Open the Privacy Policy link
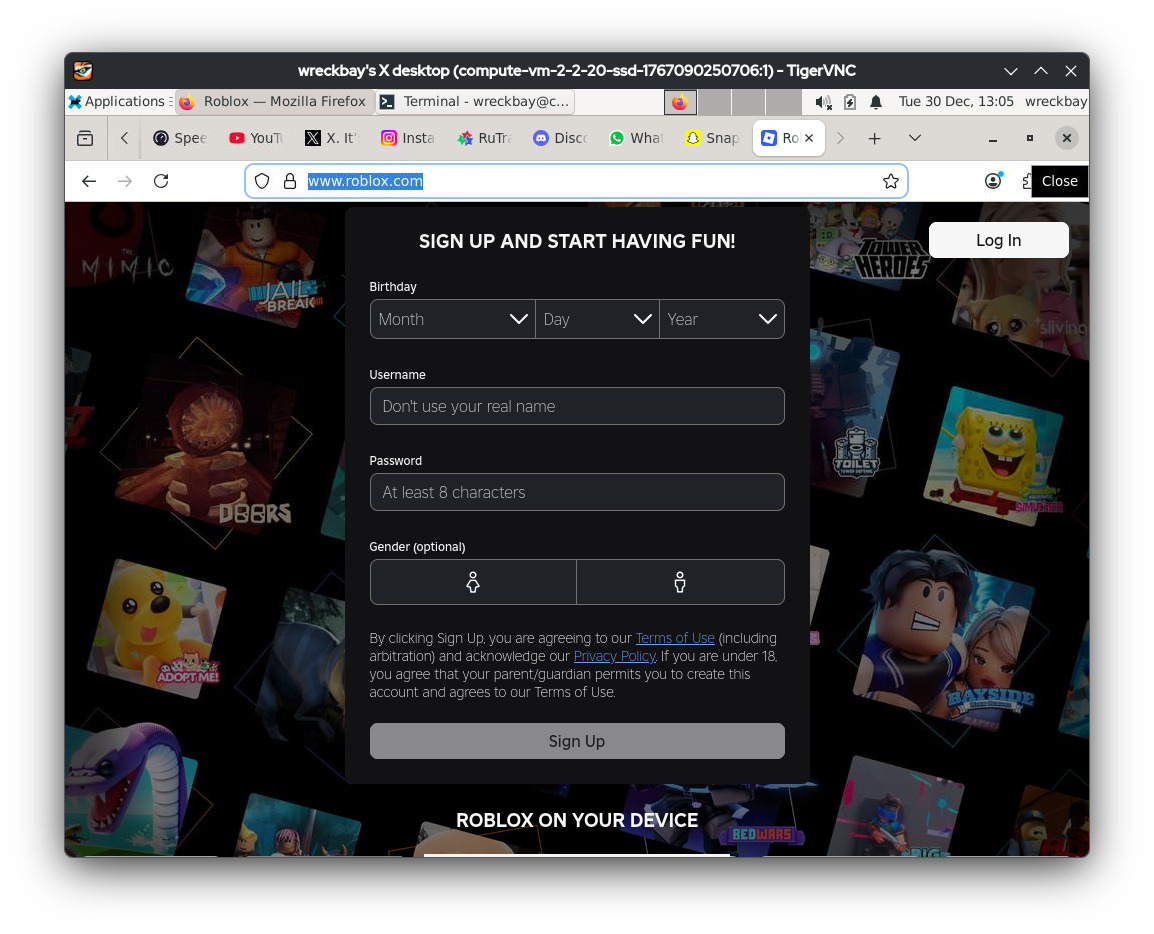 tap(615, 657)
